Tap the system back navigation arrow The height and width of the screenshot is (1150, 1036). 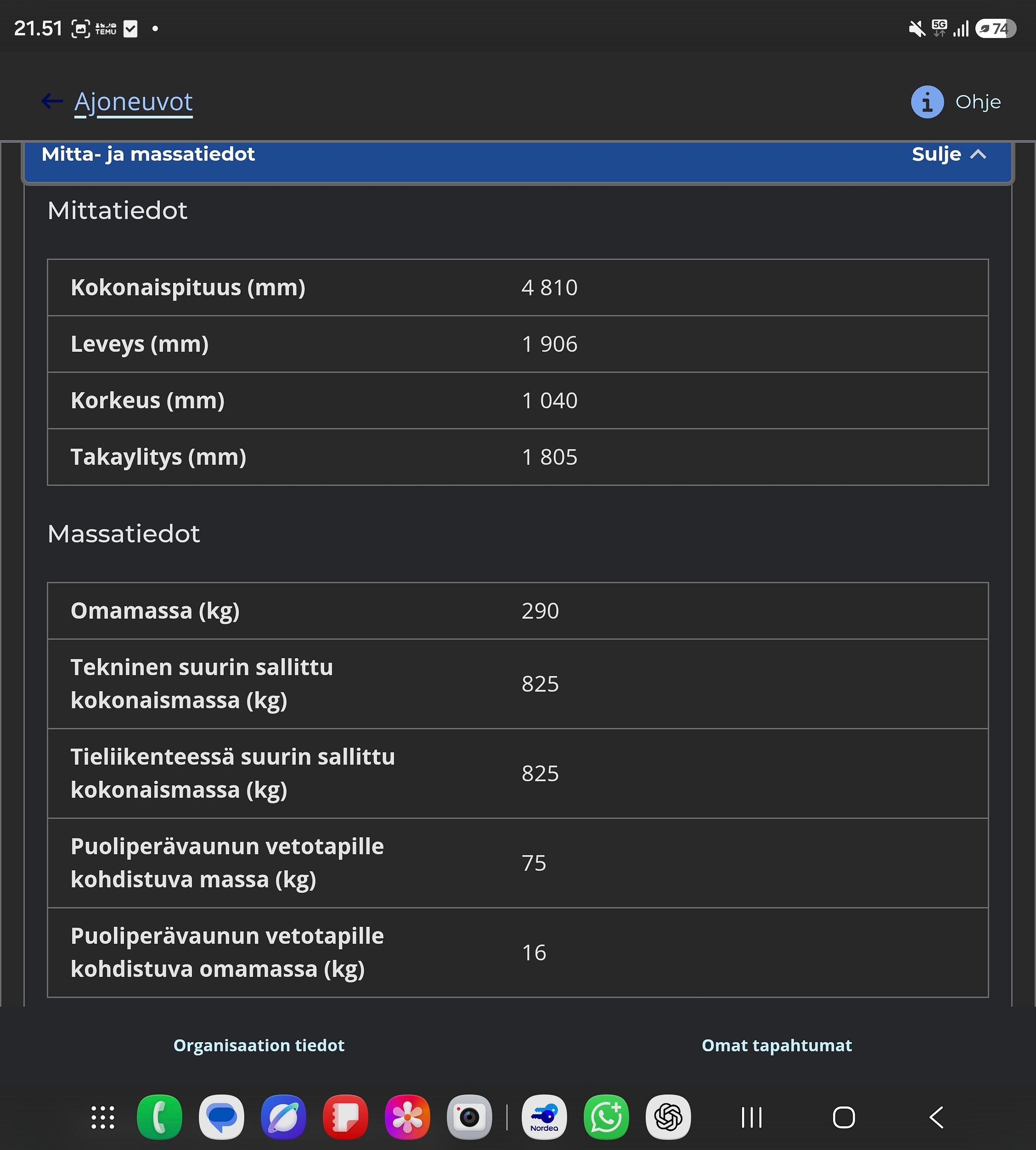click(936, 1118)
